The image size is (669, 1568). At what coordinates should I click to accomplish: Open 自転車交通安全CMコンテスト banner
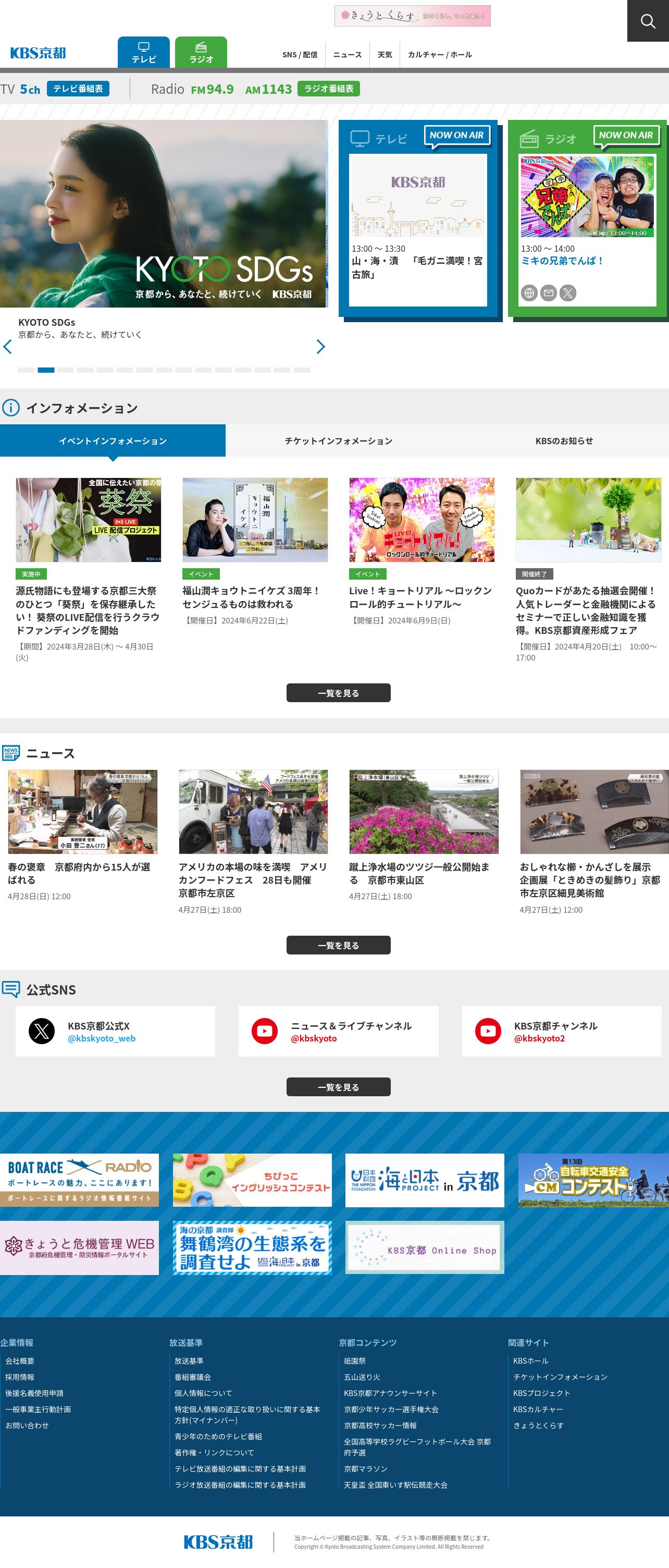(593, 1180)
